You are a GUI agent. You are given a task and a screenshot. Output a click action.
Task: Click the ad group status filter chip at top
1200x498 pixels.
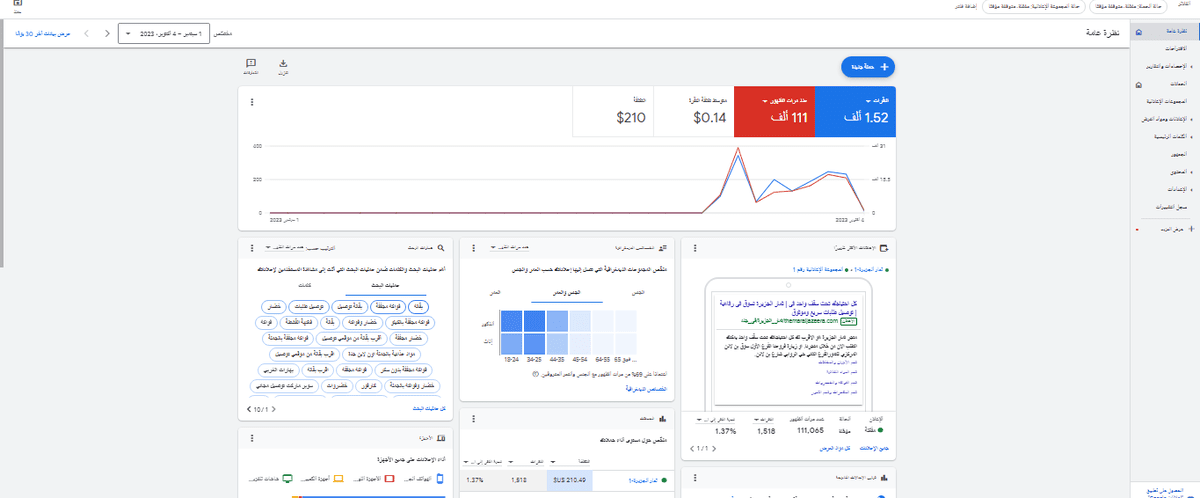point(911,7)
